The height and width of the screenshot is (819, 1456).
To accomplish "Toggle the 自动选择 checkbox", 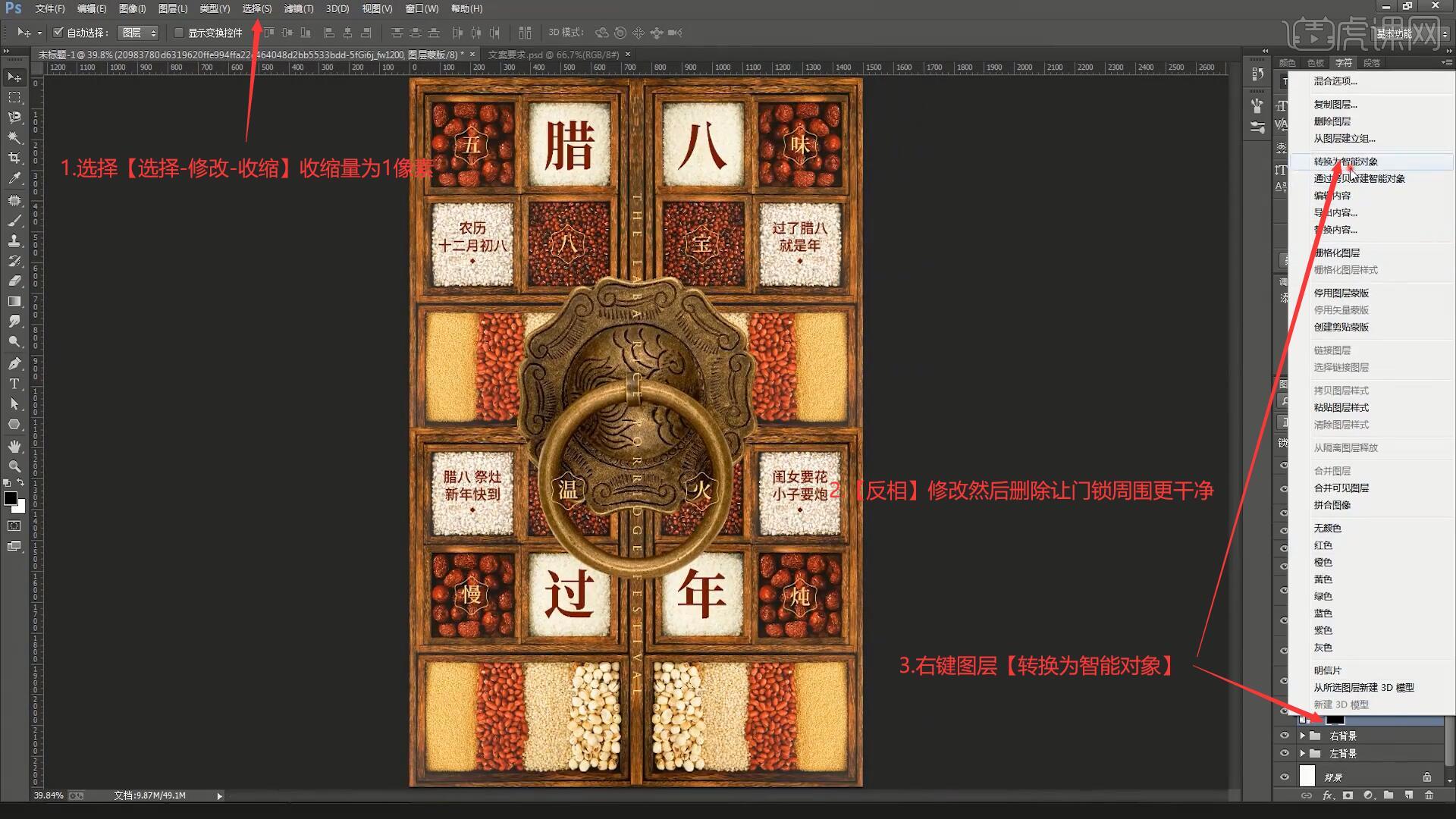I will pyautogui.click(x=58, y=33).
